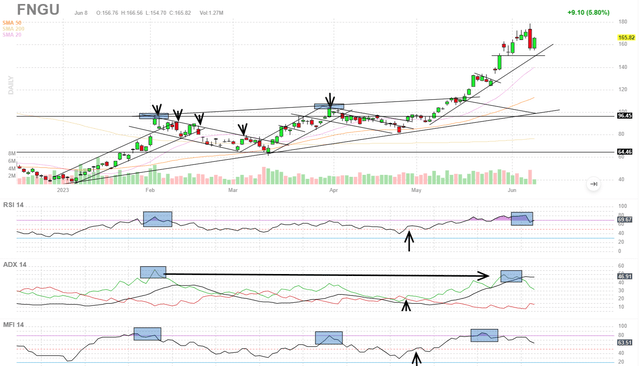This screenshot has height=366, width=640.
Task: Click the Mar label on time axis
Action: [233, 190]
